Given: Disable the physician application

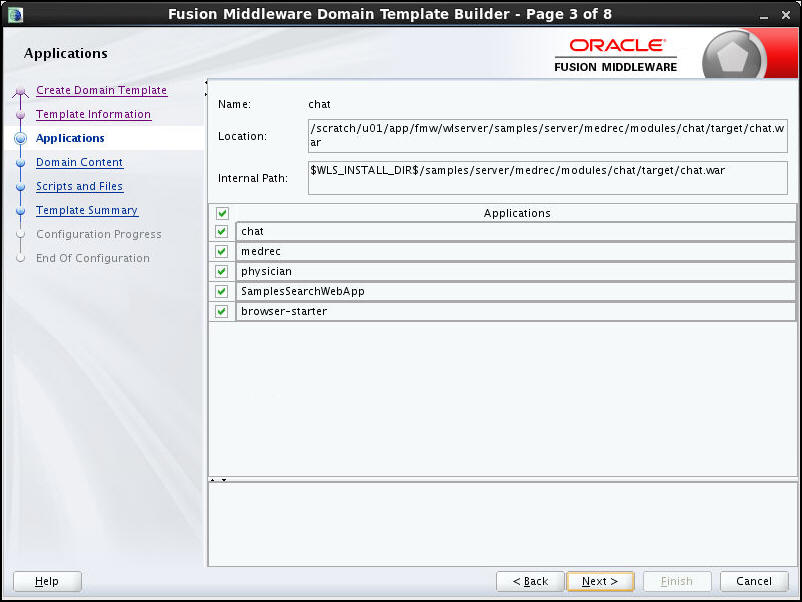Looking at the screenshot, I should point(221,271).
